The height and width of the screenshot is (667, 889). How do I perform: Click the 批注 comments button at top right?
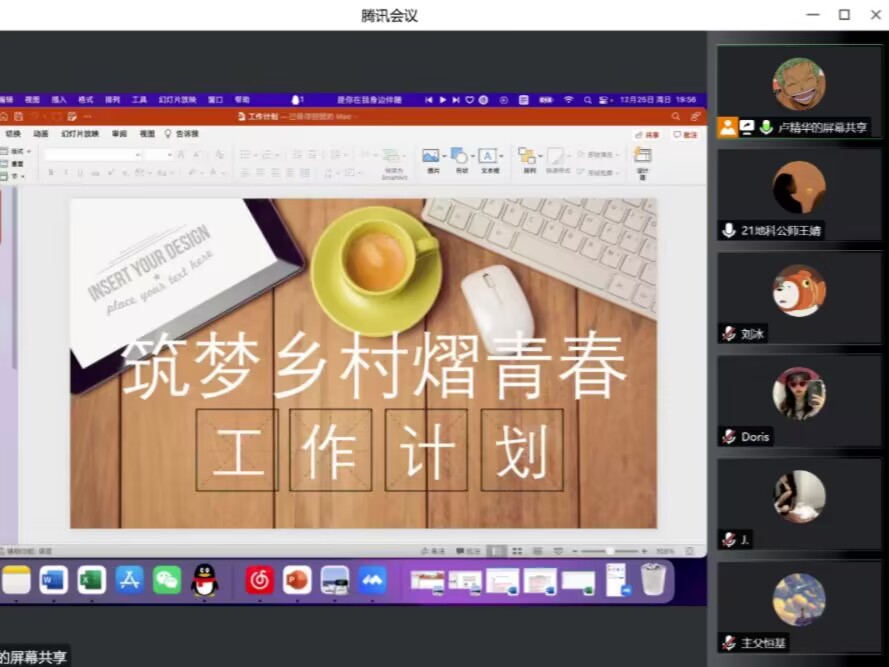[x=686, y=134]
